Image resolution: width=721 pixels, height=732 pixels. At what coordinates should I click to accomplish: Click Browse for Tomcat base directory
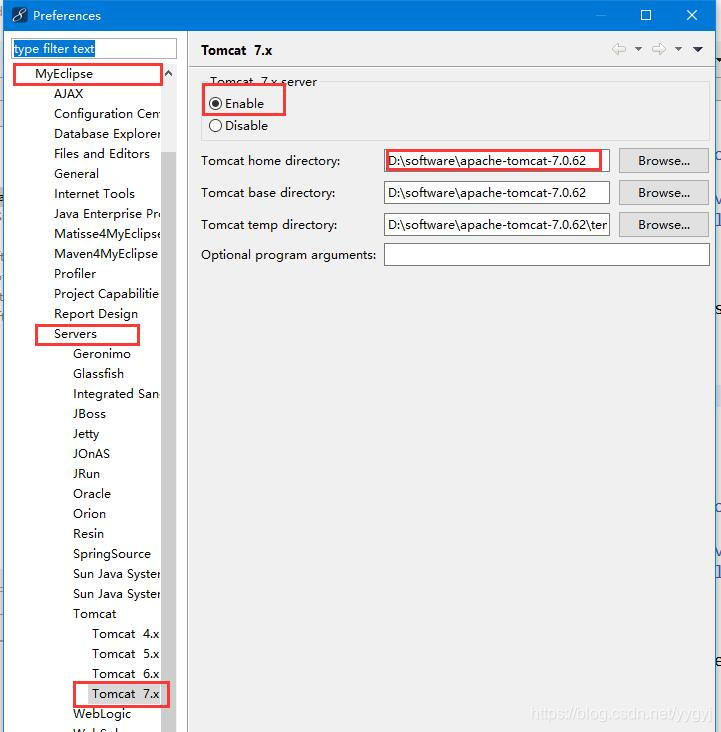click(664, 193)
